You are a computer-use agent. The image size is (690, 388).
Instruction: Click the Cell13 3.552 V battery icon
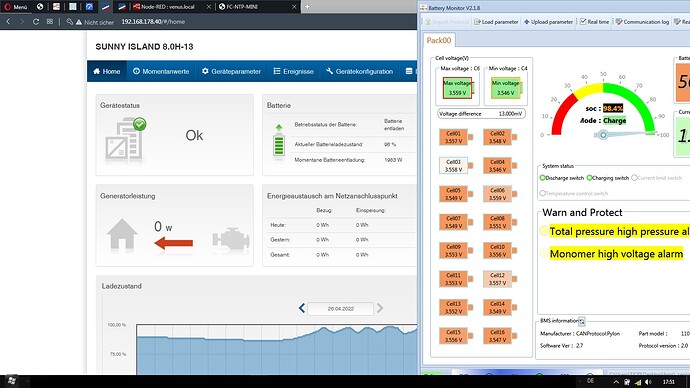456,307
